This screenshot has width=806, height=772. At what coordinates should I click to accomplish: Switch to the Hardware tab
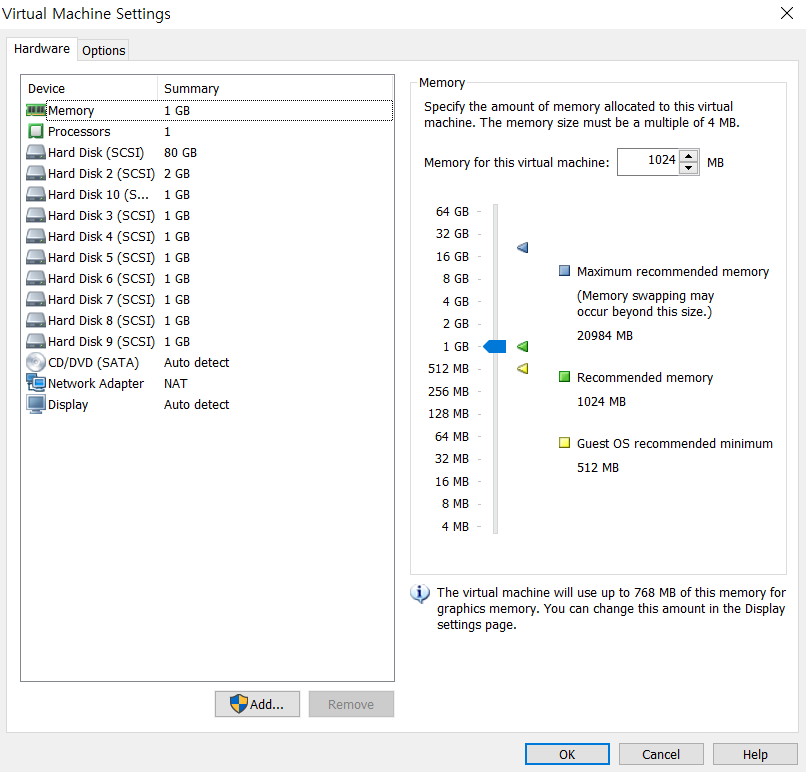click(x=42, y=49)
